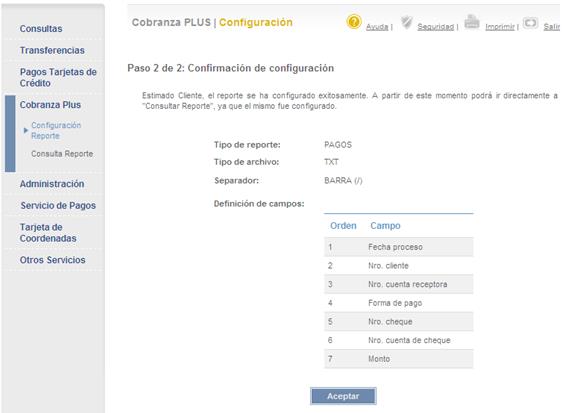This screenshot has height=413, width=562.
Task: Open the Seguridad link
Action: tap(435, 27)
